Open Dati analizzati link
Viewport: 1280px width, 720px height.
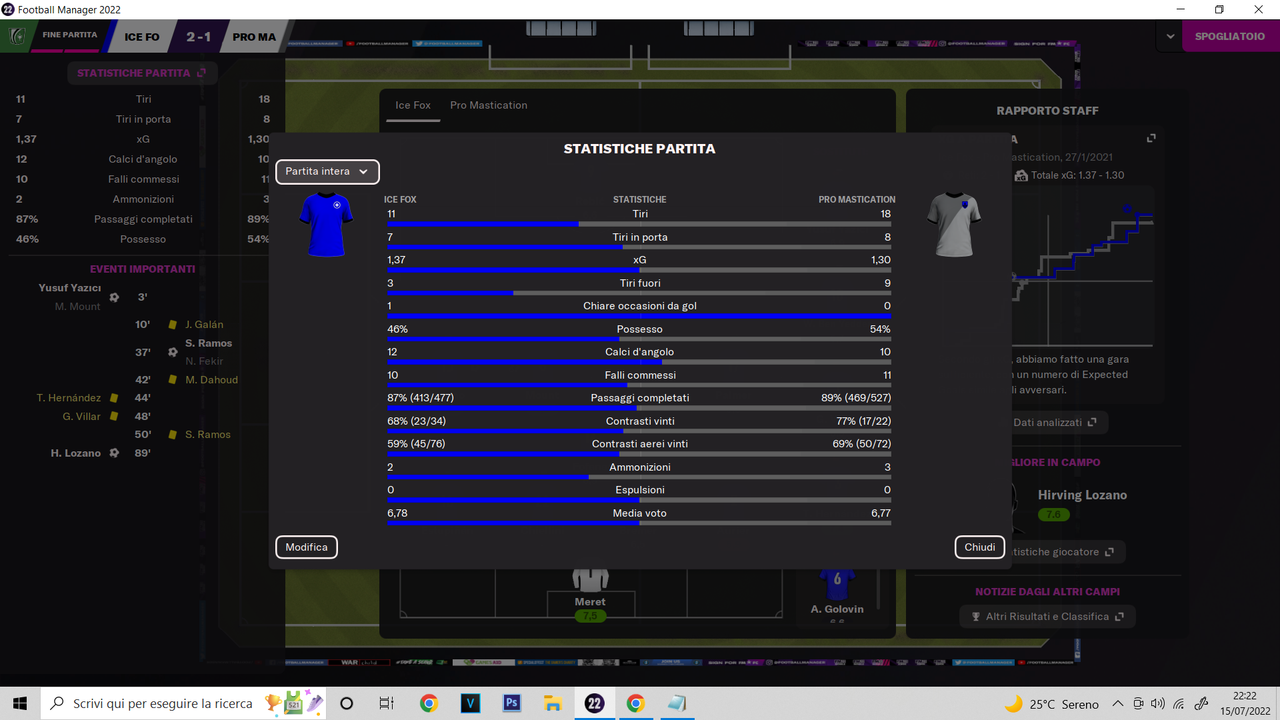pos(1055,423)
